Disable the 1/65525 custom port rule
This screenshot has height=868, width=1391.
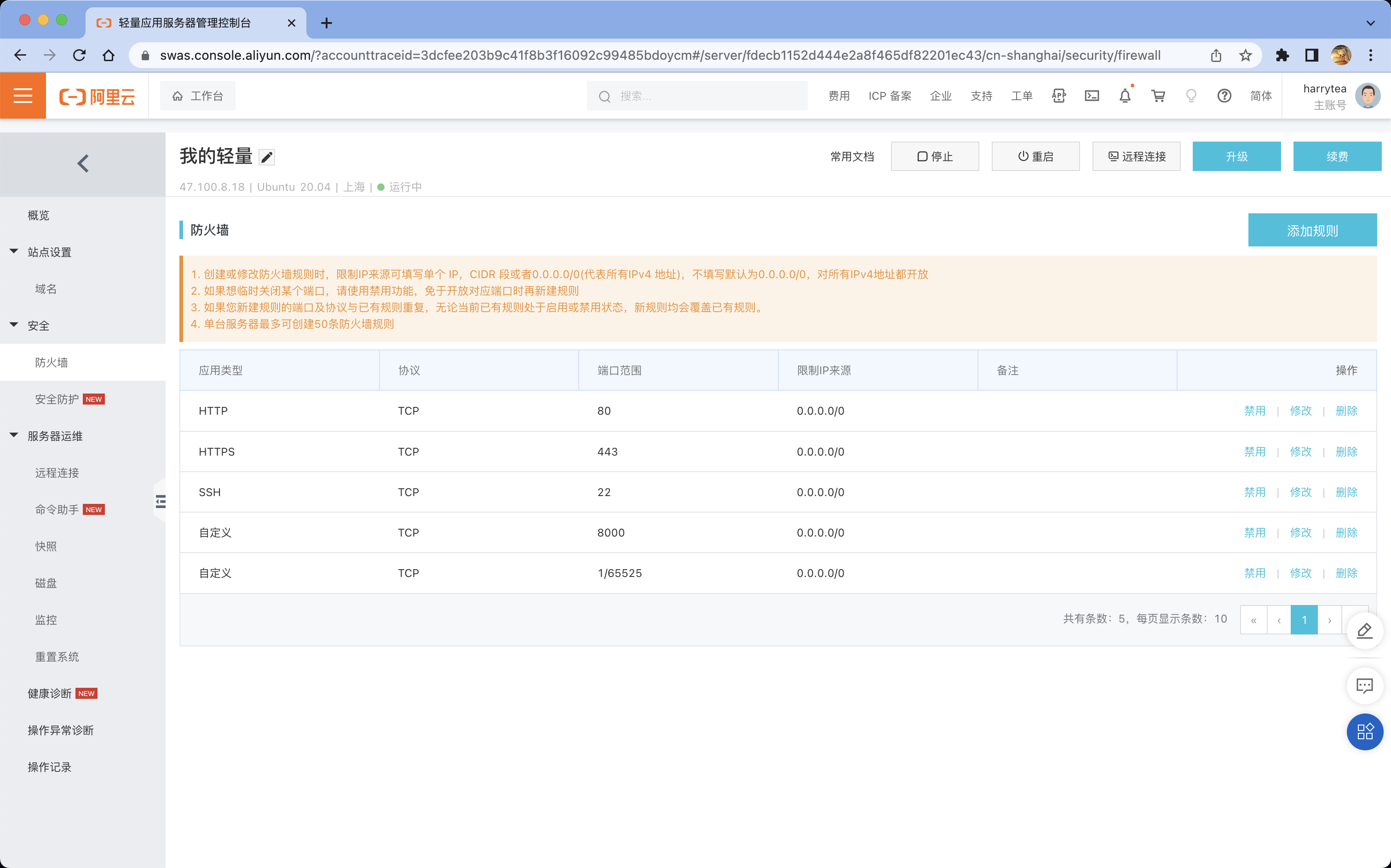point(1254,573)
